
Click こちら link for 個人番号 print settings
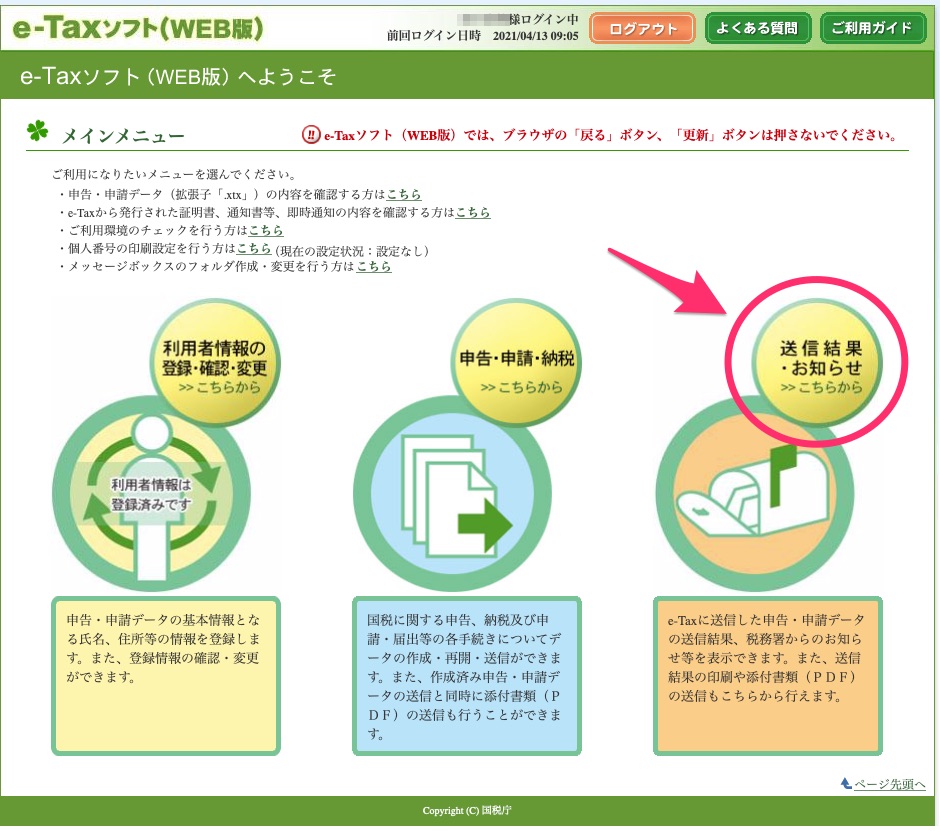[x=254, y=248]
